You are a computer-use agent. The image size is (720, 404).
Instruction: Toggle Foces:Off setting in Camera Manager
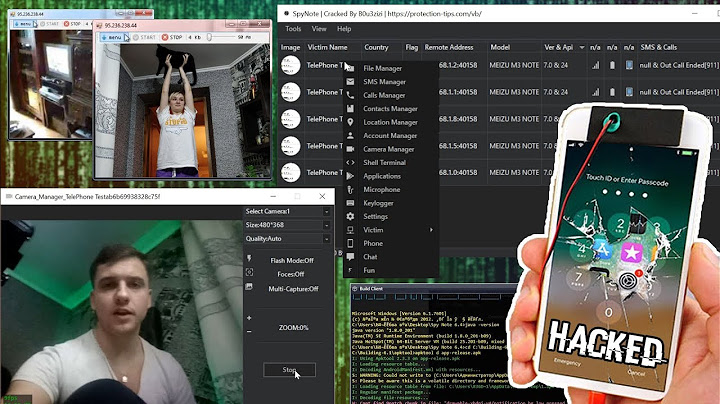coord(291,274)
